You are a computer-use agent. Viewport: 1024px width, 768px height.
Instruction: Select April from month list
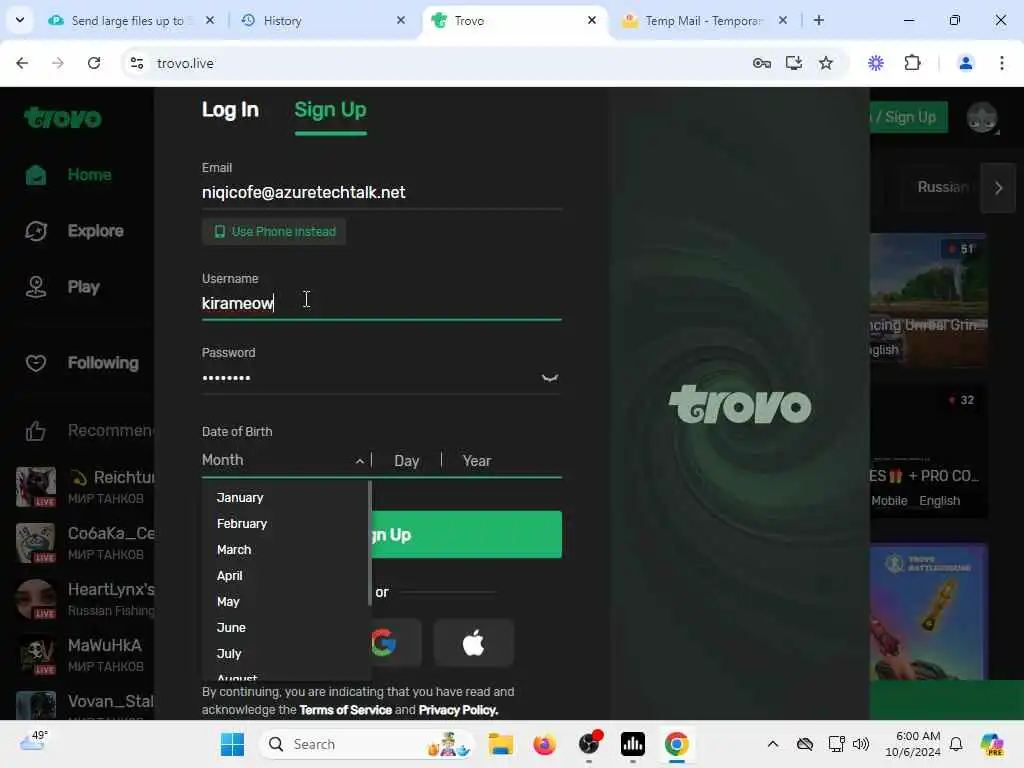click(229, 576)
